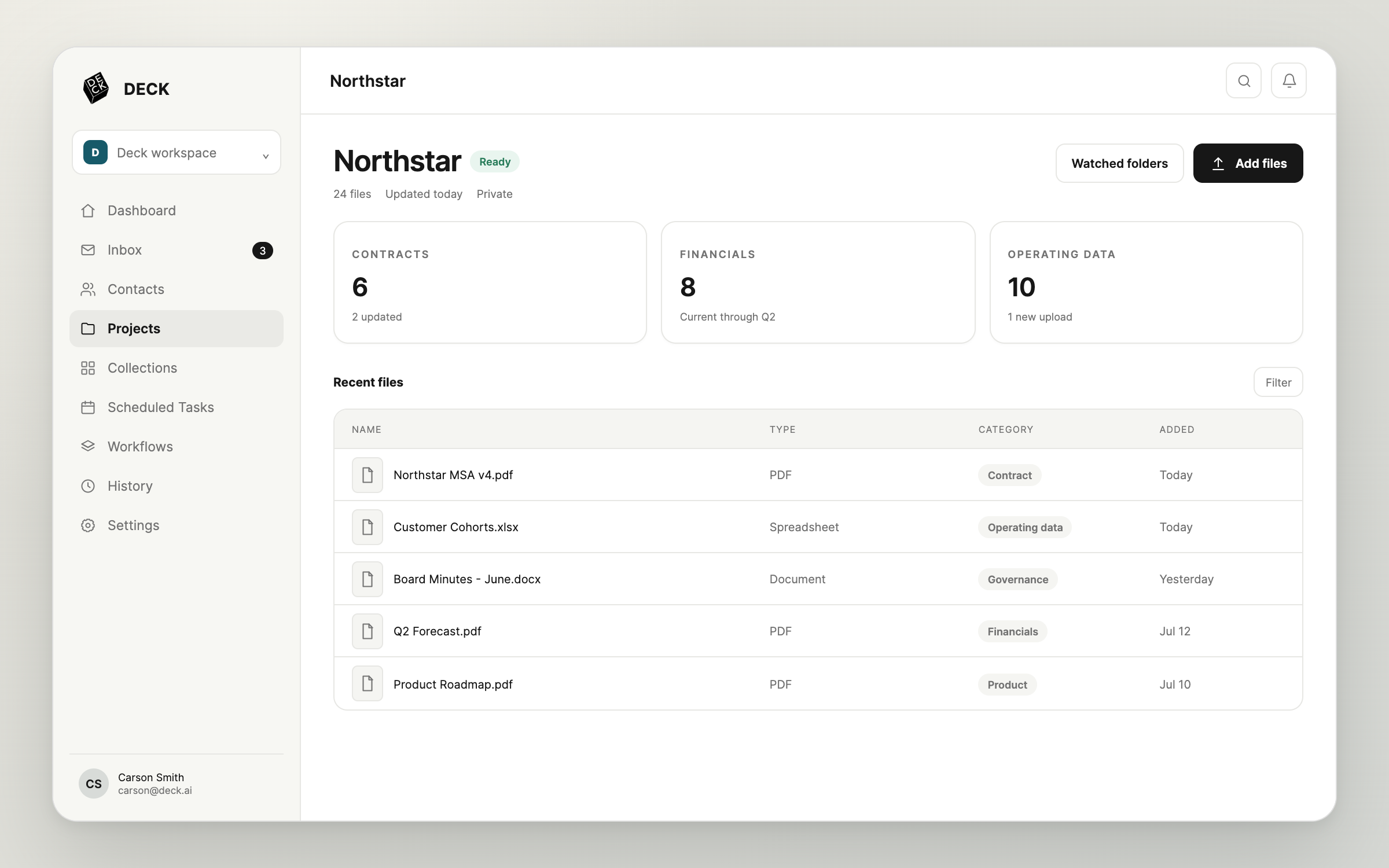Image resolution: width=1389 pixels, height=868 pixels.
Task: Click the Product category tag
Action: click(1008, 685)
